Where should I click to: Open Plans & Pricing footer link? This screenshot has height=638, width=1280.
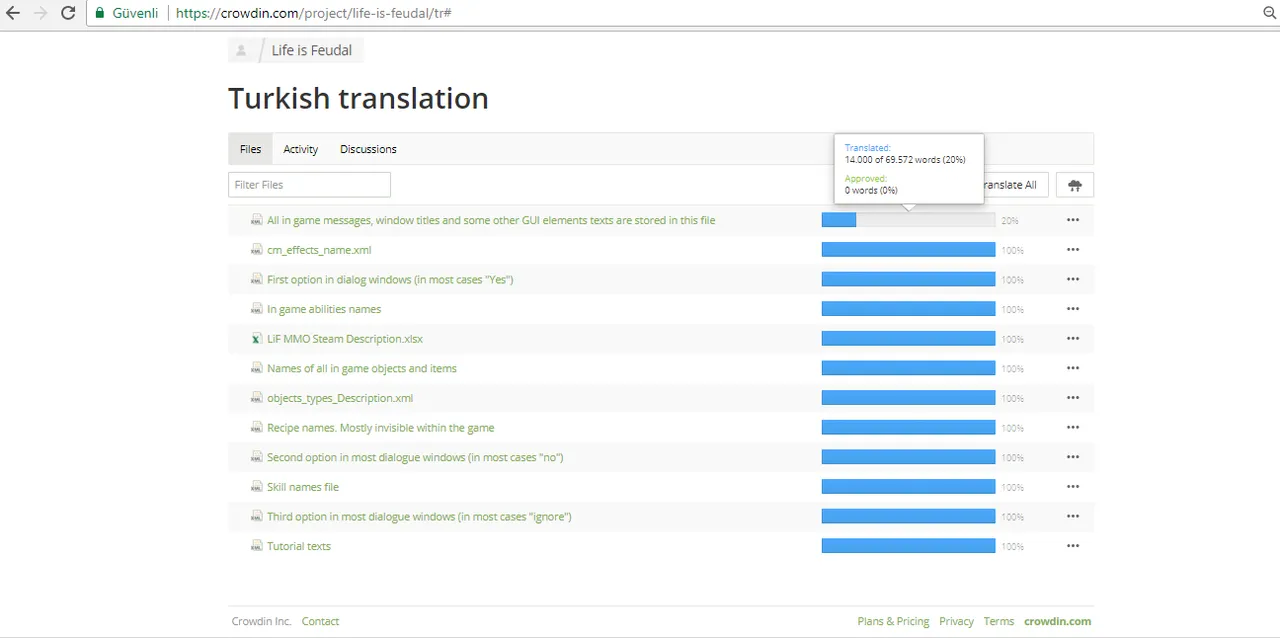(x=893, y=621)
